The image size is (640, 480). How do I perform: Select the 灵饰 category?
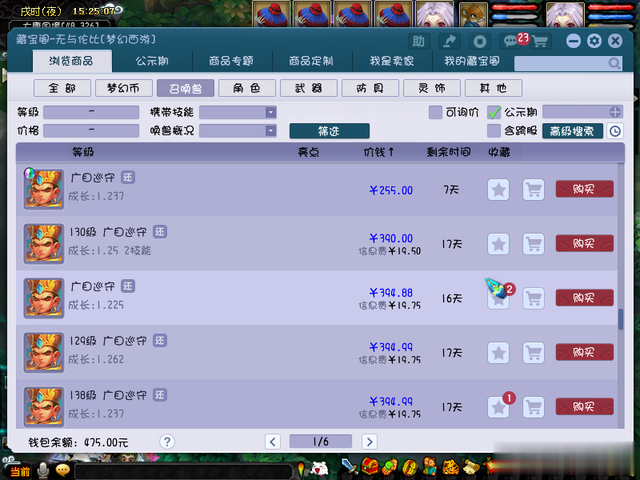pyautogui.click(x=432, y=88)
